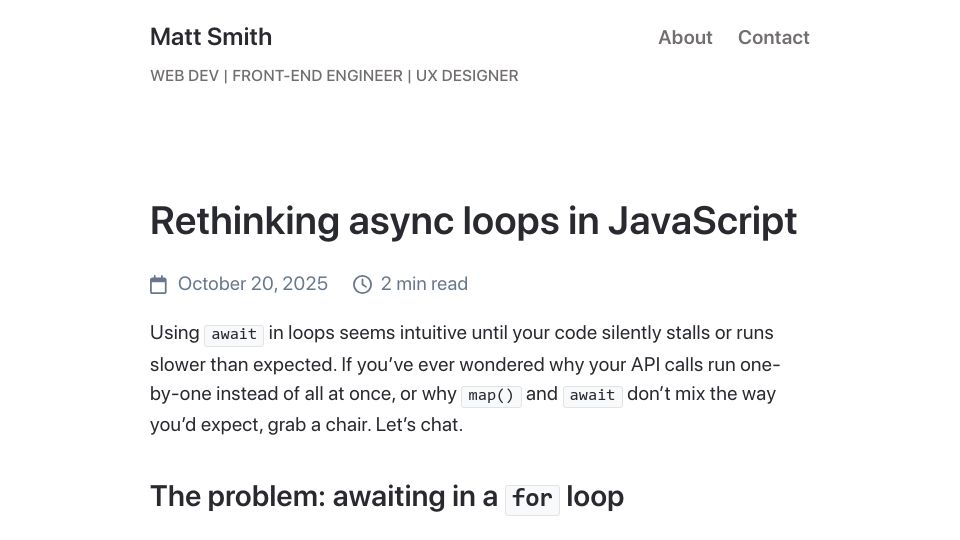This screenshot has height=540, width=960.
Task: Open the Matt Smith site title link
Action: pos(211,37)
